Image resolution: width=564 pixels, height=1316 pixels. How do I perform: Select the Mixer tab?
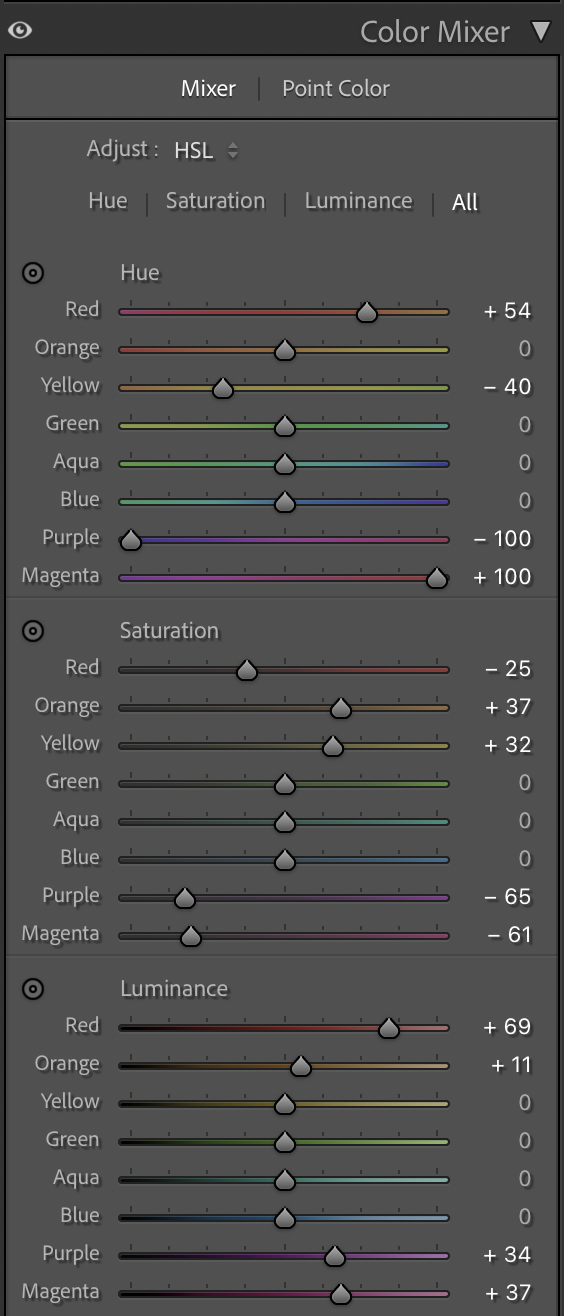(208, 88)
